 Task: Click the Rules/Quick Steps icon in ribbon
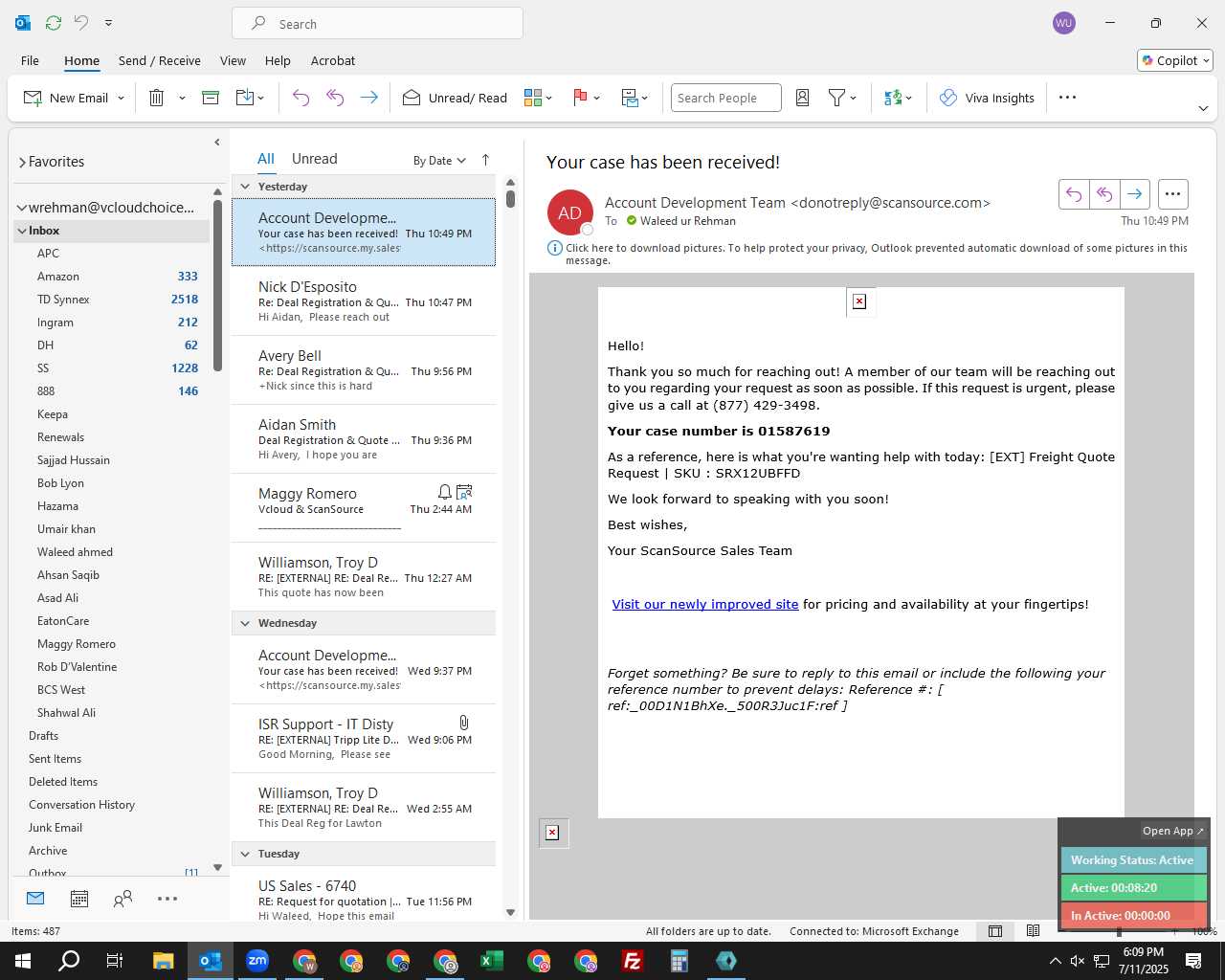pyautogui.click(x=630, y=98)
